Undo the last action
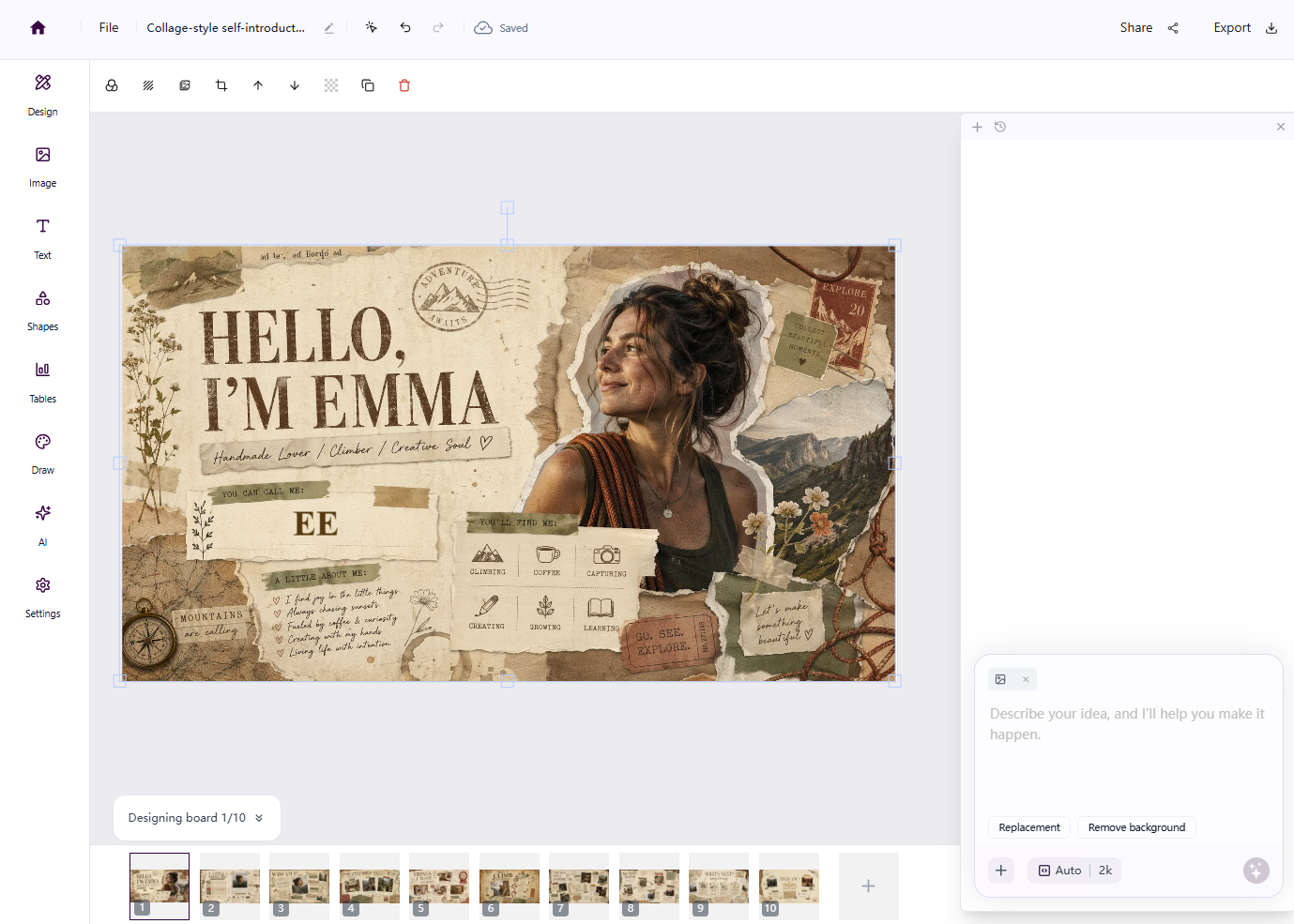The image size is (1294, 924). click(x=405, y=28)
